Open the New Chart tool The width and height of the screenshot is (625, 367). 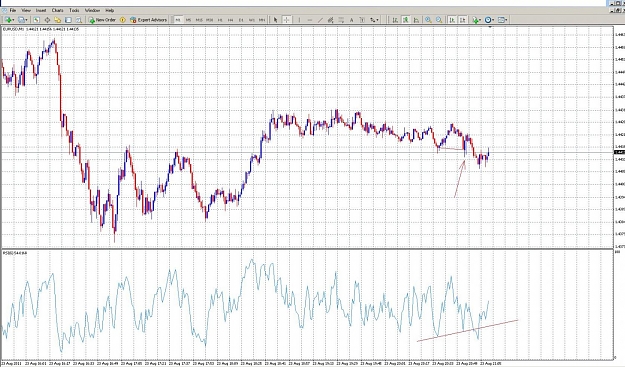coord(8,20)
